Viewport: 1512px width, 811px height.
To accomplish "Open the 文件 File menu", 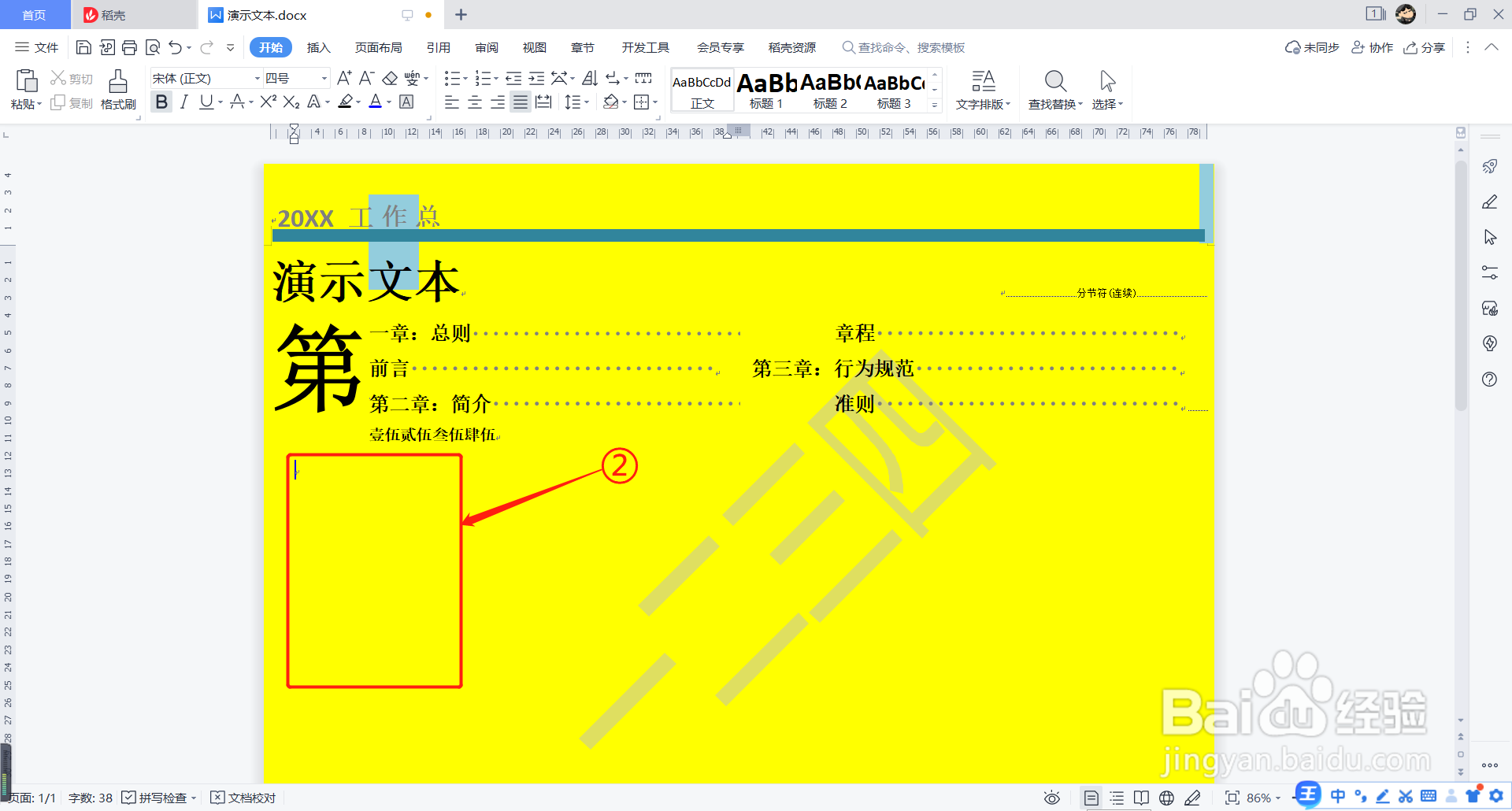I will click(x=37, y=47).
